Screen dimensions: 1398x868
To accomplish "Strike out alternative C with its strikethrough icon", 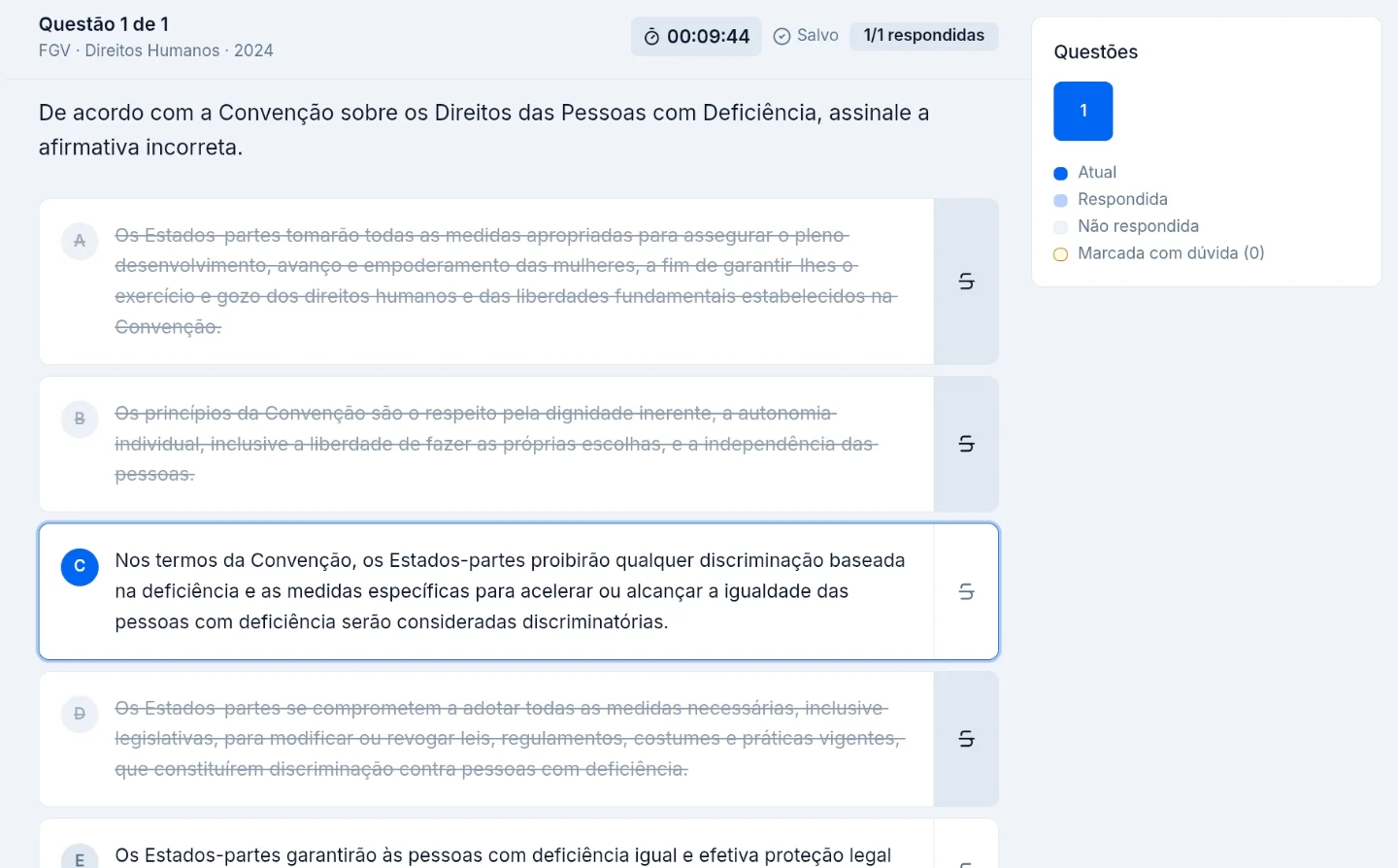I will [966, 591].
